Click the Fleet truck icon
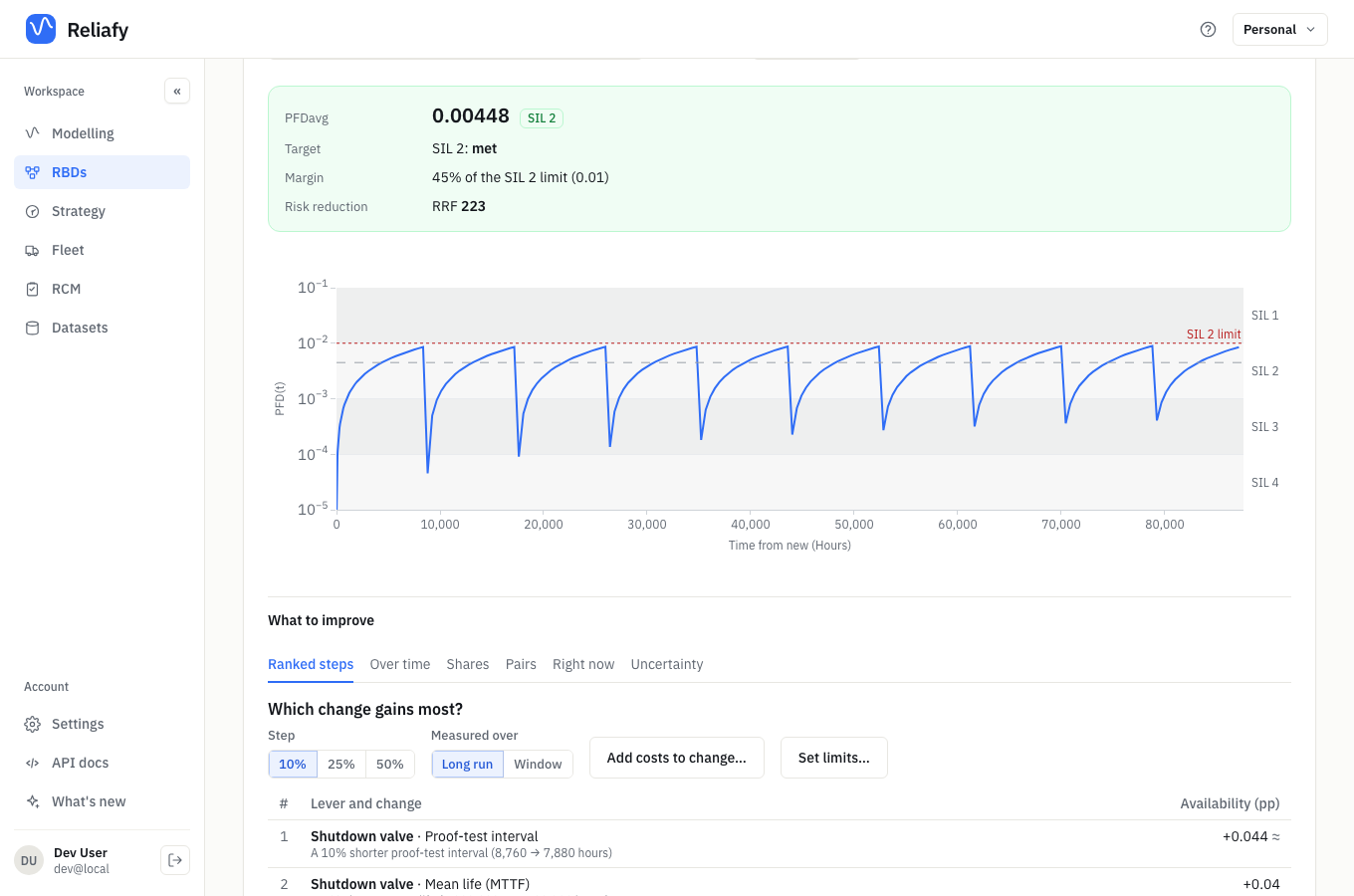 pyautogui.click(x=32, y=250)
